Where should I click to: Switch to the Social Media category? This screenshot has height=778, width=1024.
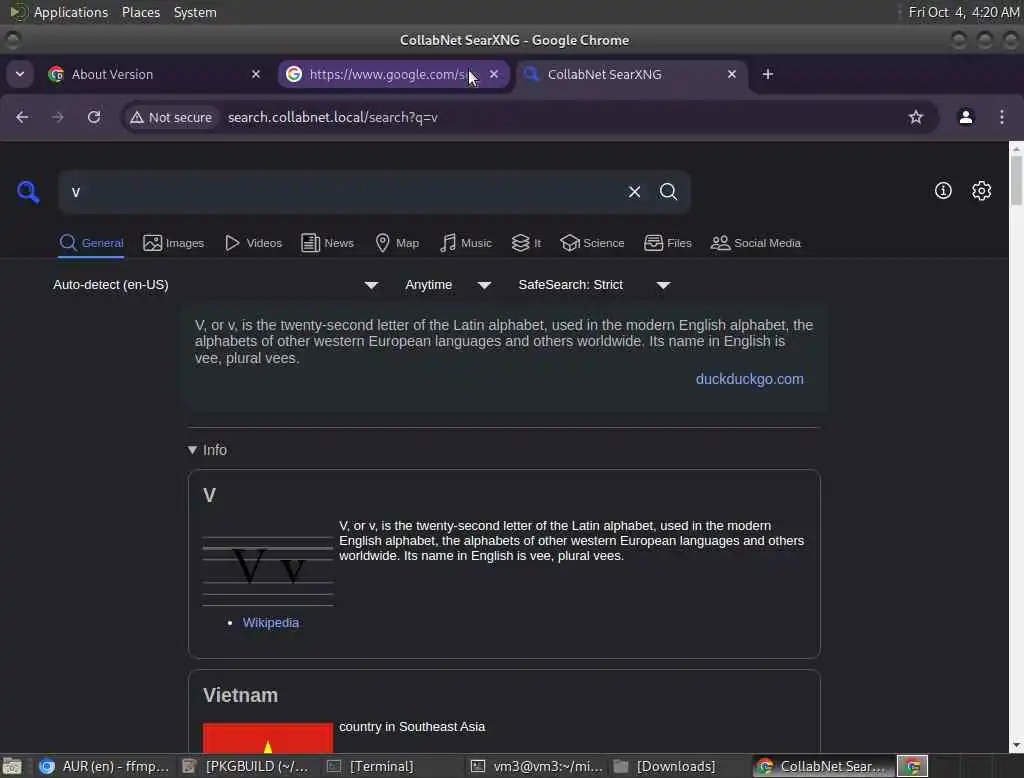tap(756, 243)
